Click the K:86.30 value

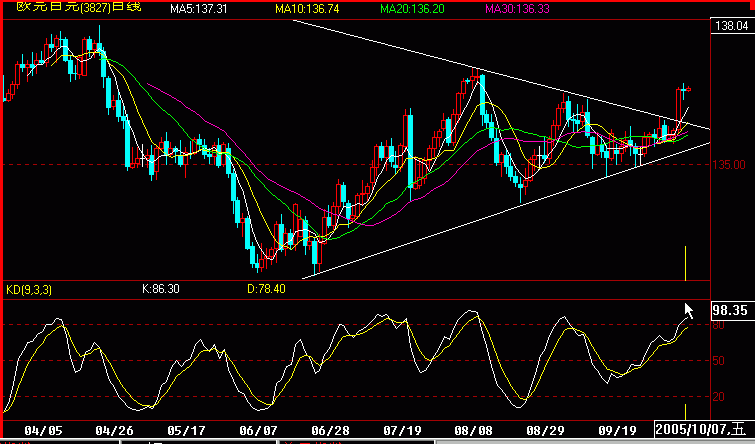point(161,289)
